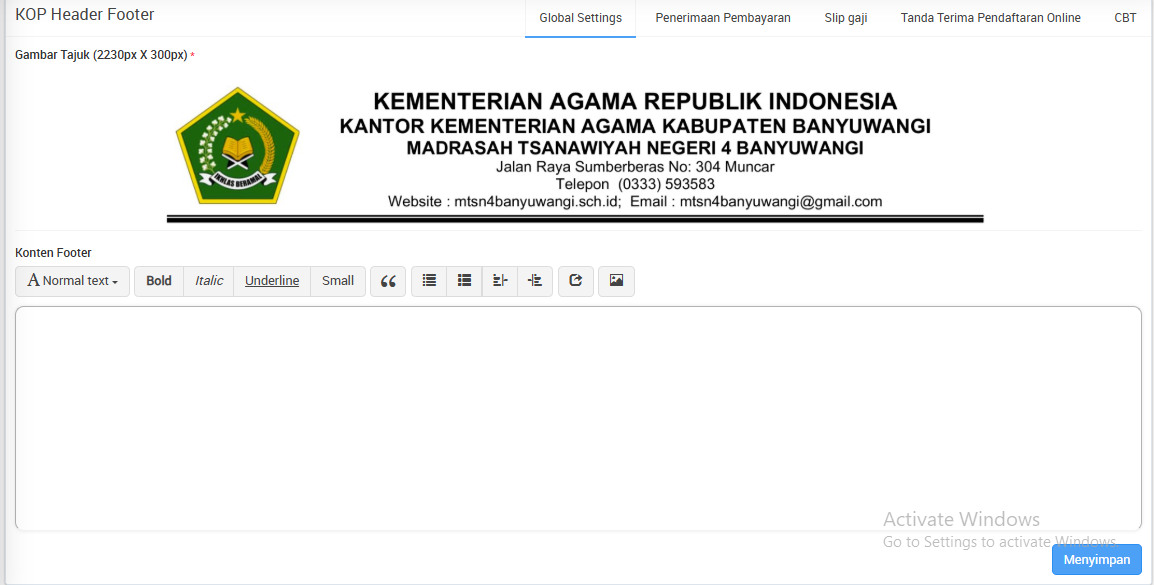Toggle Bold formatting
The width and height of the screenshot is (1154, 585).
pyautogui.click(x=159, y=281)
